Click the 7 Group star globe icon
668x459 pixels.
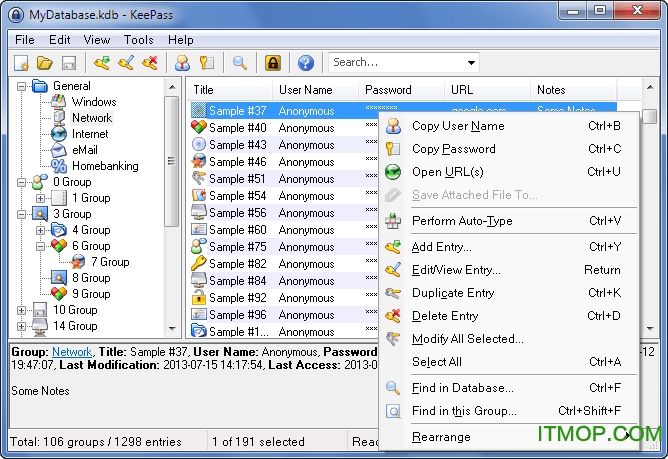(78, 262)
